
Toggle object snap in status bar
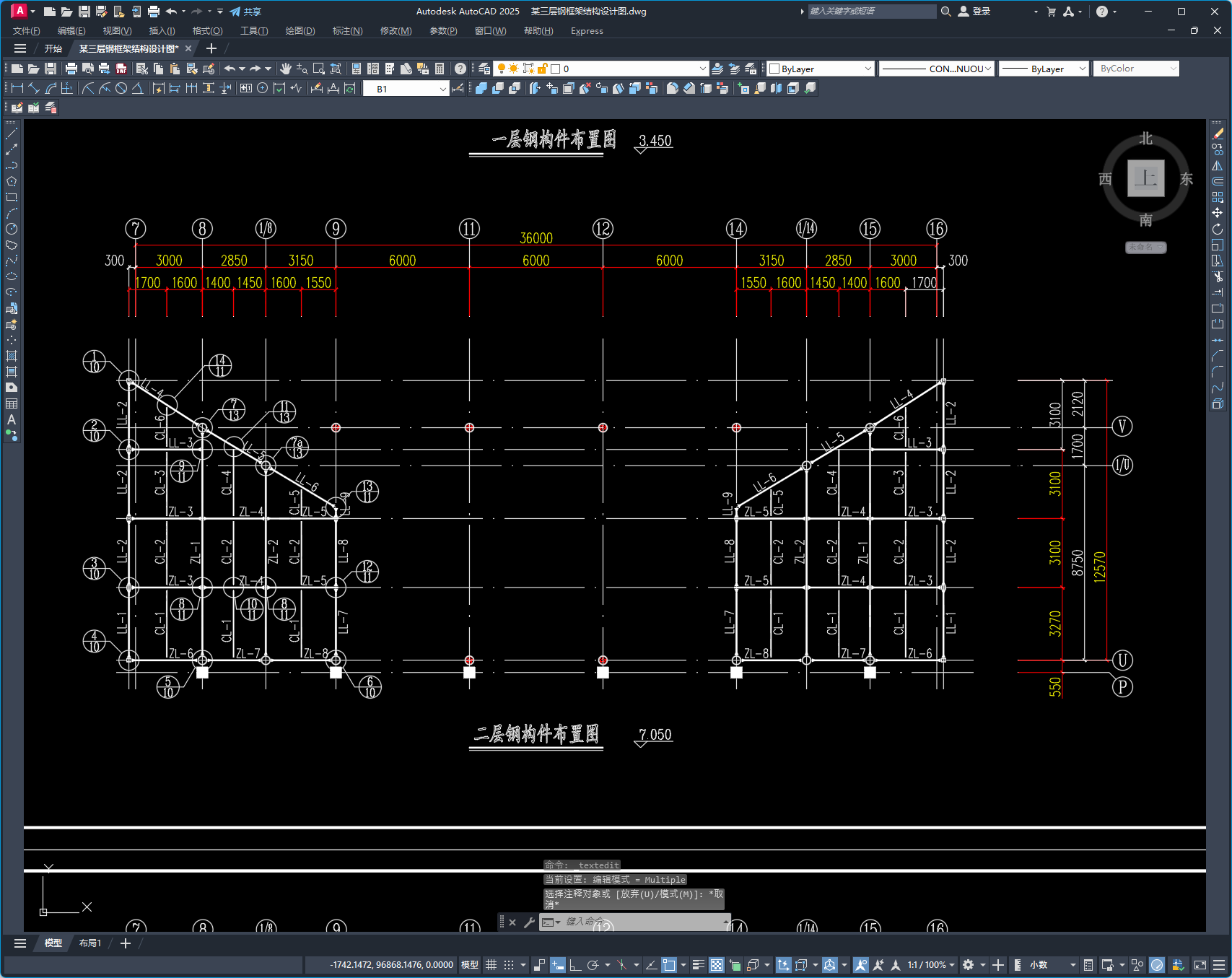(x=669, y=965)
